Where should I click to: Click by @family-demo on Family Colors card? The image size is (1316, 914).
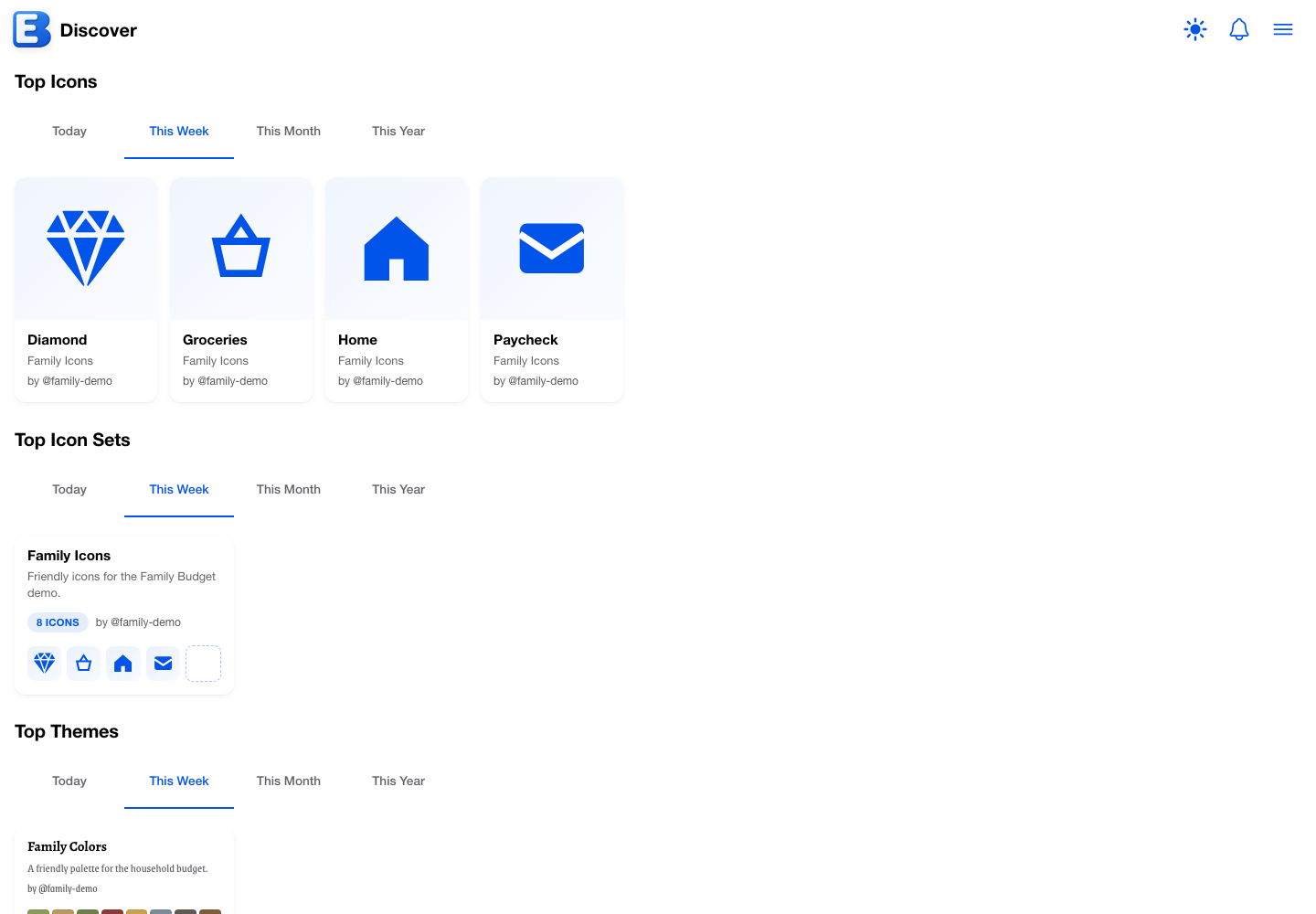click(x=62, y=888)
